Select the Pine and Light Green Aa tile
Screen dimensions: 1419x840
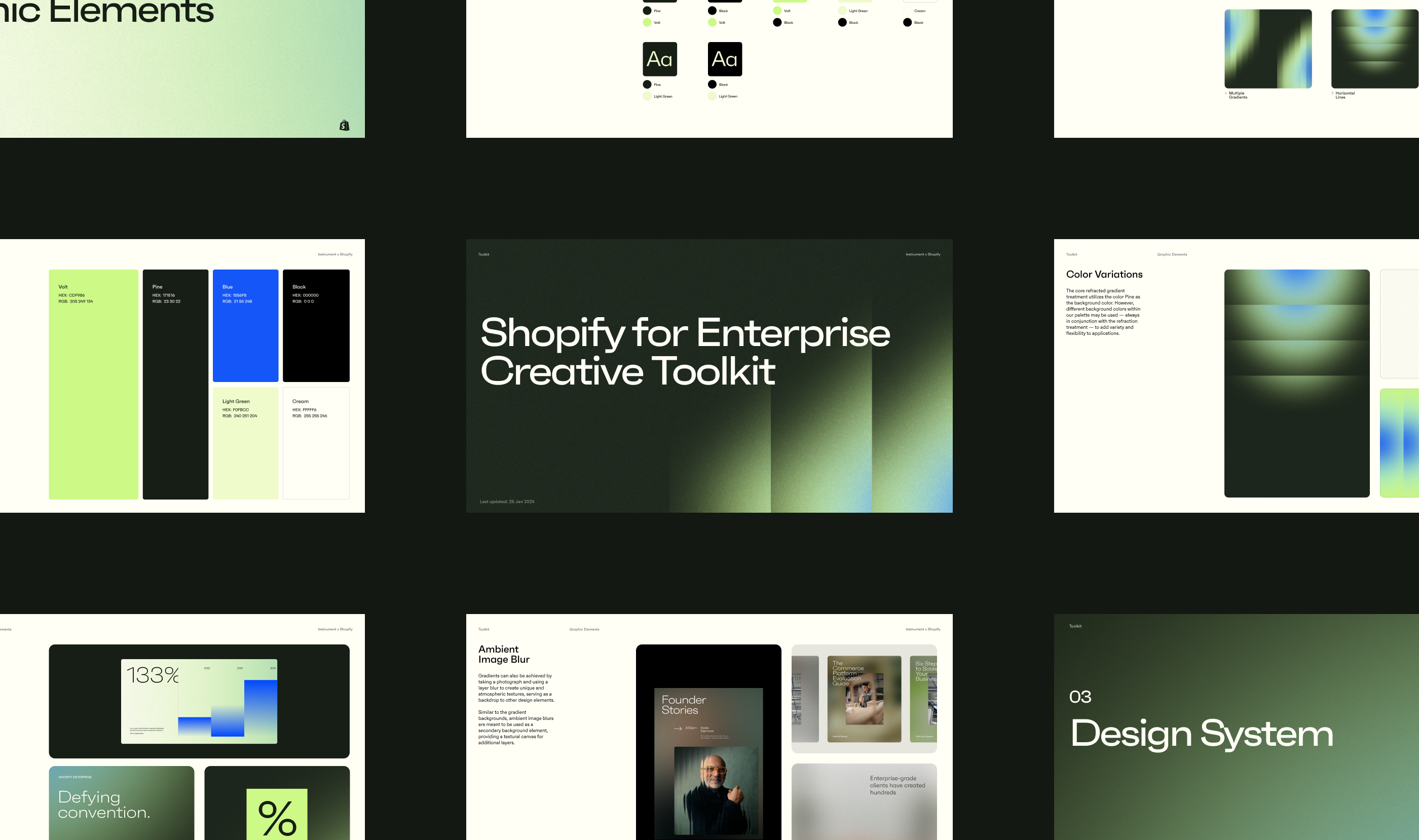pos(660,59)
